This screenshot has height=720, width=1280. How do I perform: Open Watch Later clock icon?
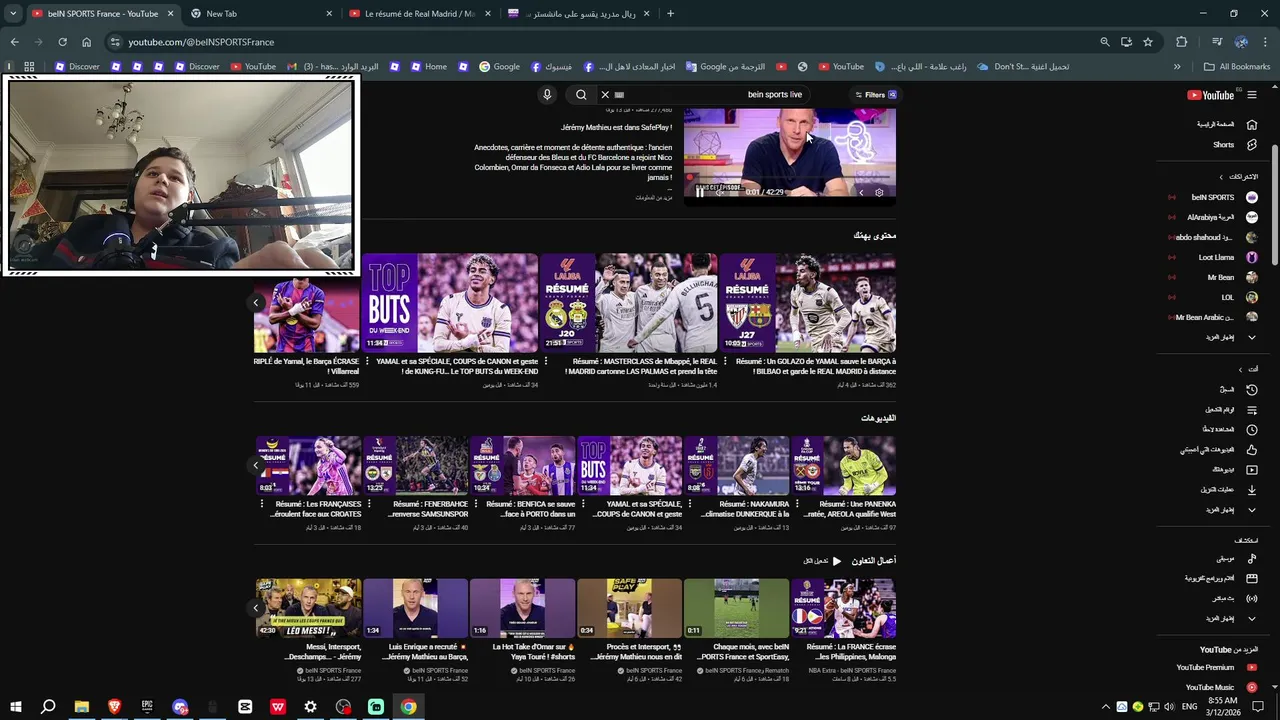1251,429
